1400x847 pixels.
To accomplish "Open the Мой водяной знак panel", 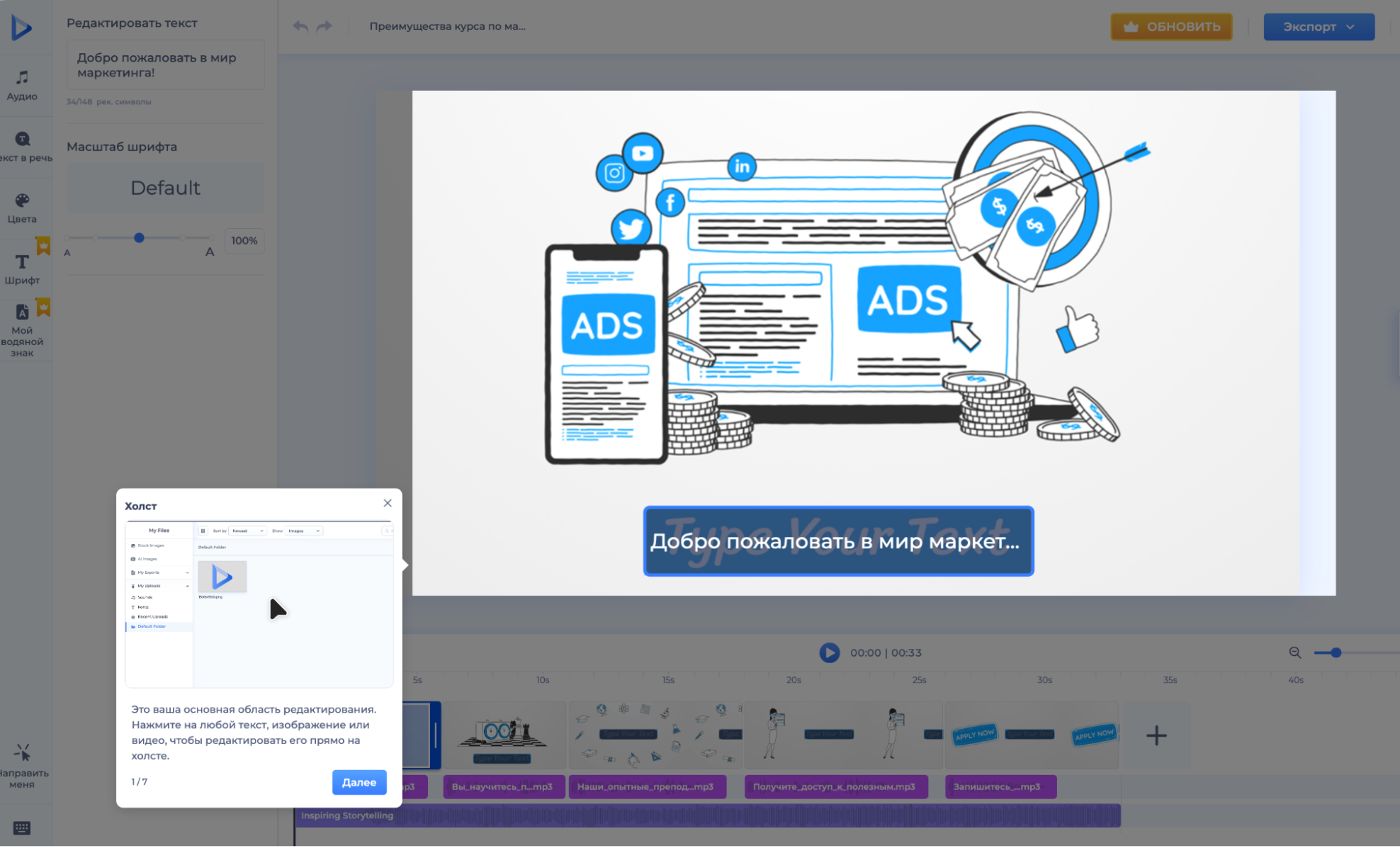I will coord(22,330).
